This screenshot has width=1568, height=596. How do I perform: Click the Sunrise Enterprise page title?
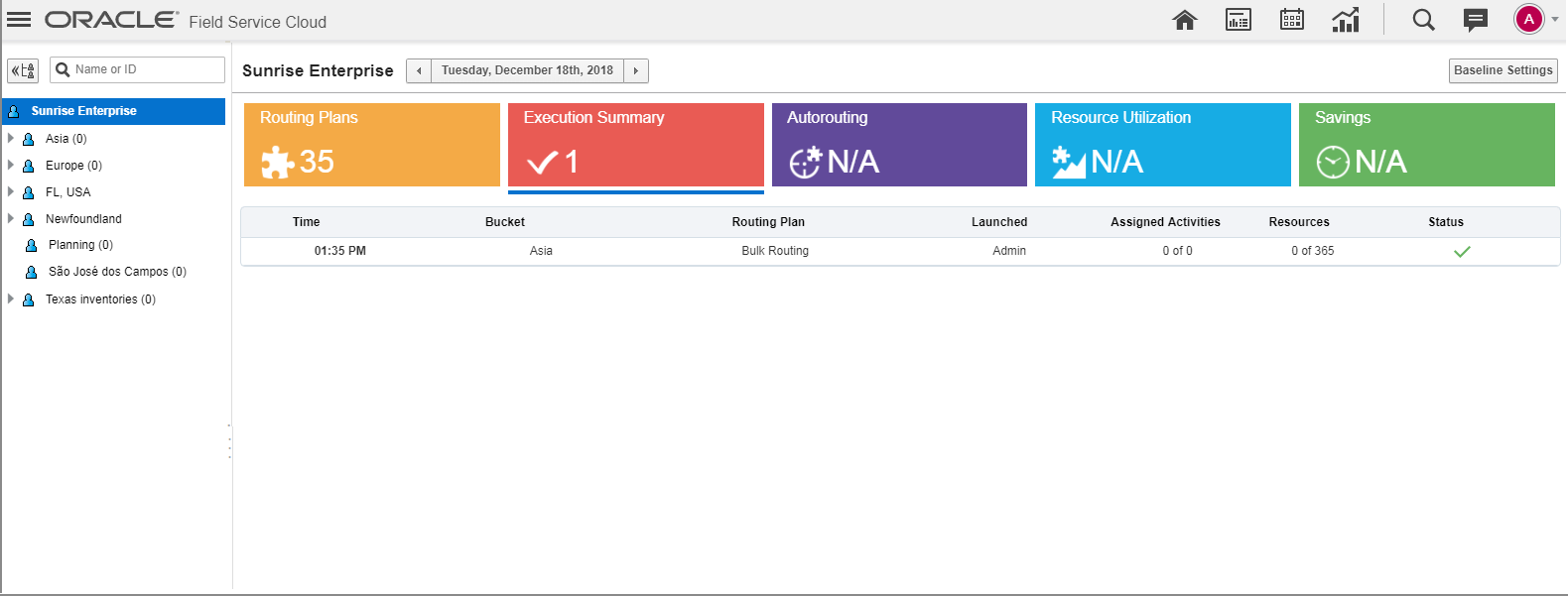tap(318, 70)
